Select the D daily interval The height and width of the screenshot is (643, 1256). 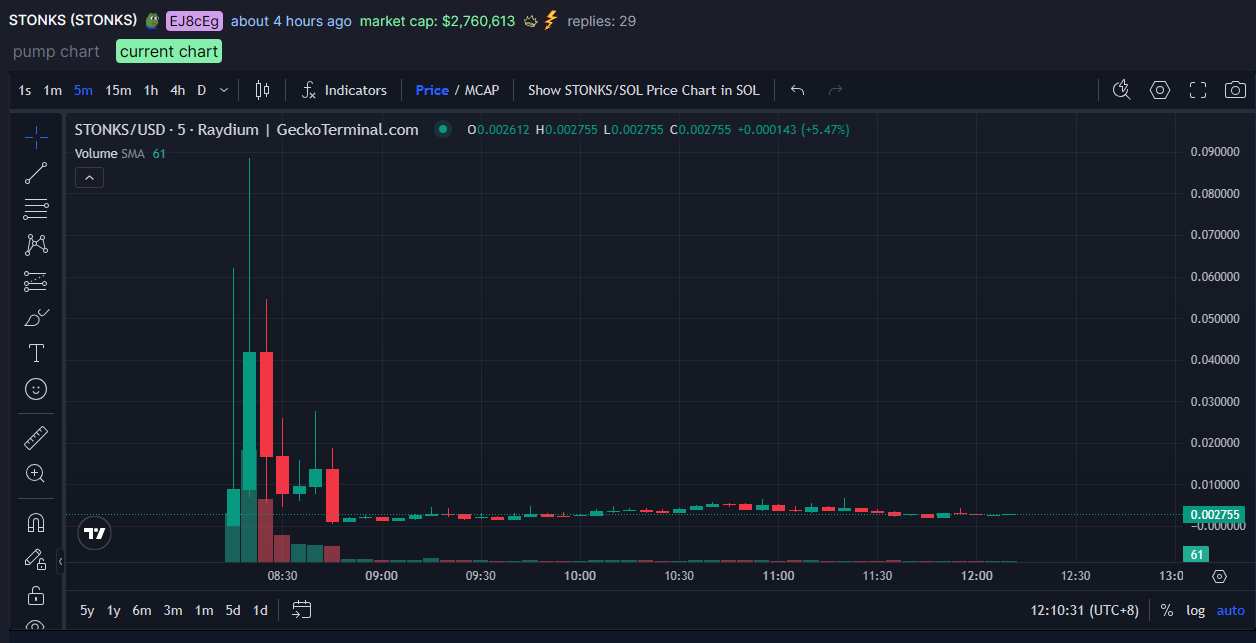coord(201,90)
